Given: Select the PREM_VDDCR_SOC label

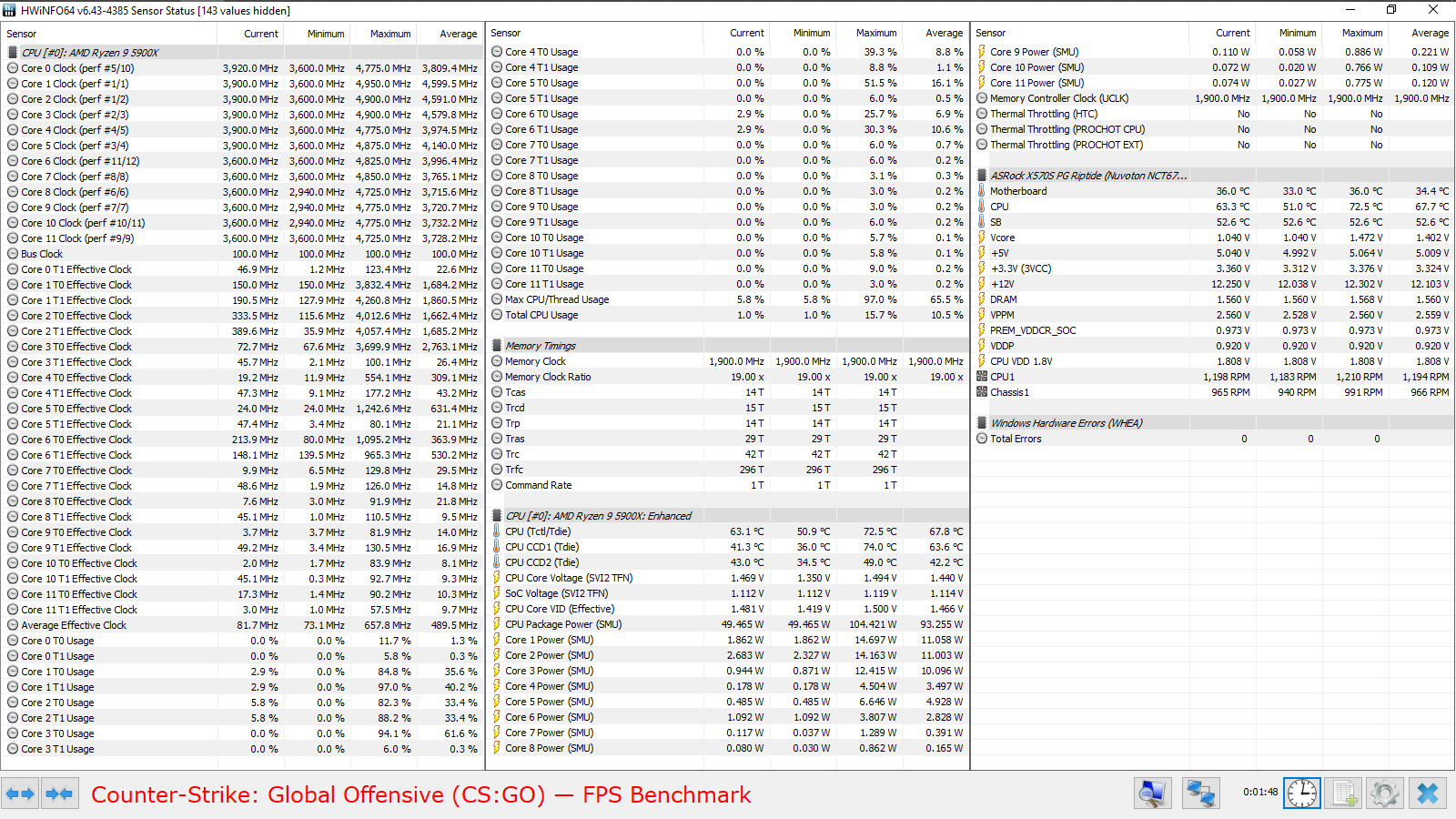Looking at the screenshot, I should (1033, 330).
